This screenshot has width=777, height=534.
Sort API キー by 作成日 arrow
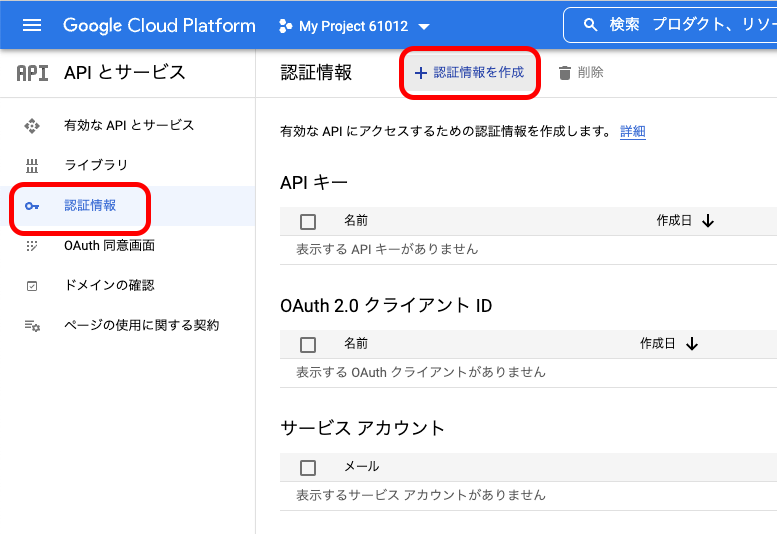coord(708,221)
